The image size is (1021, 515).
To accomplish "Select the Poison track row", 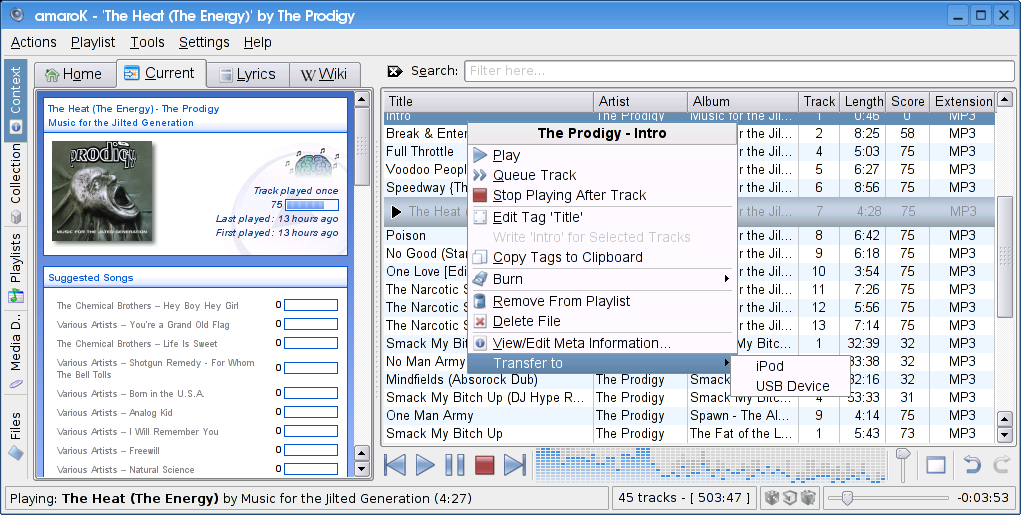I will [x=690, y=235].
